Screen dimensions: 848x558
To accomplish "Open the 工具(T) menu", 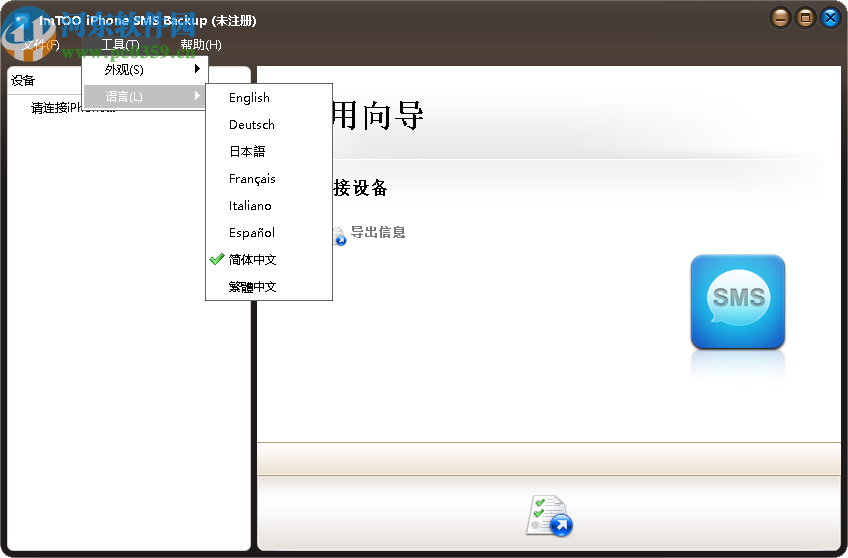I will [x=120, y=44].
